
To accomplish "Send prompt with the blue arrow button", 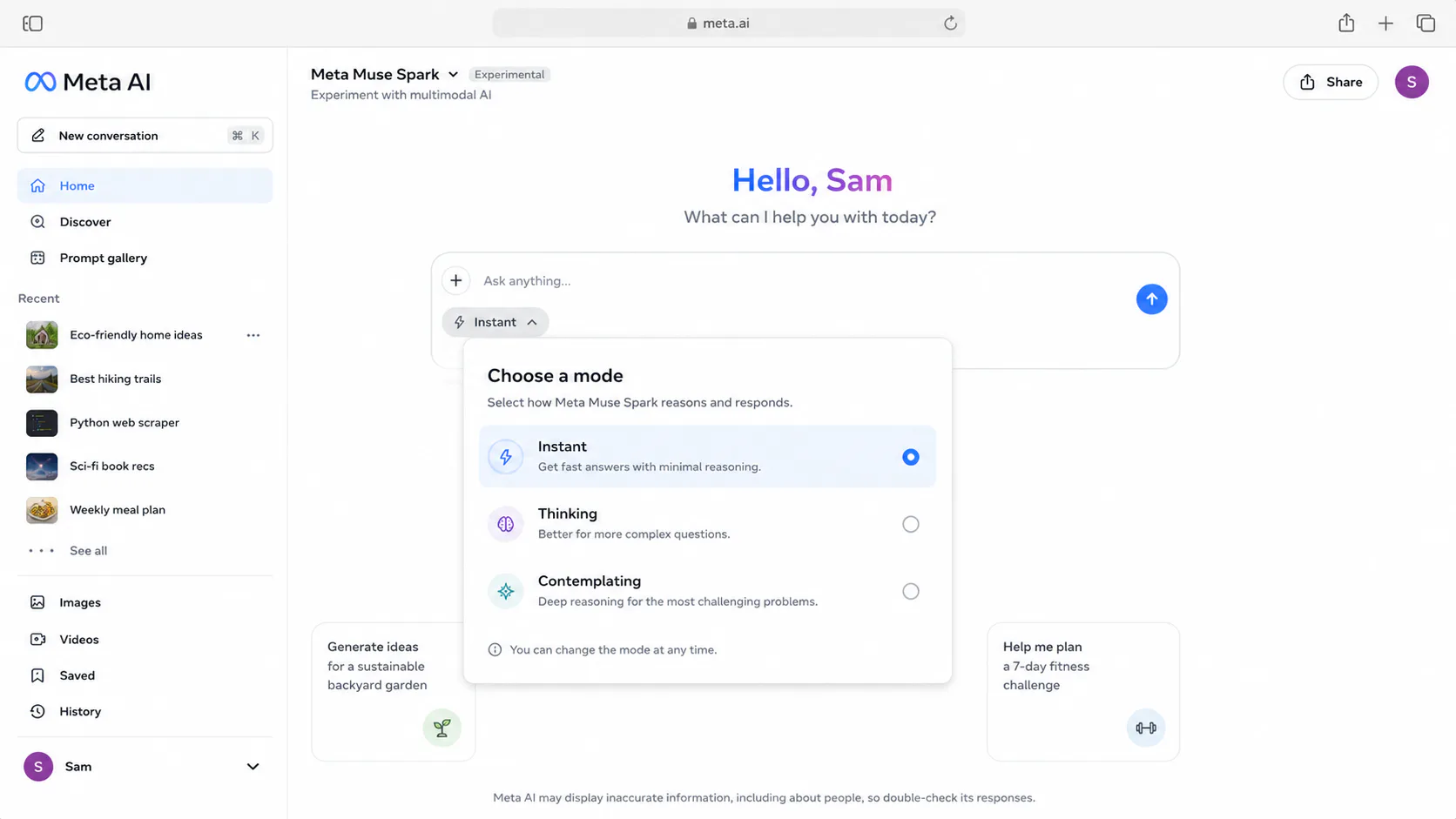I will click(1151, 299).
